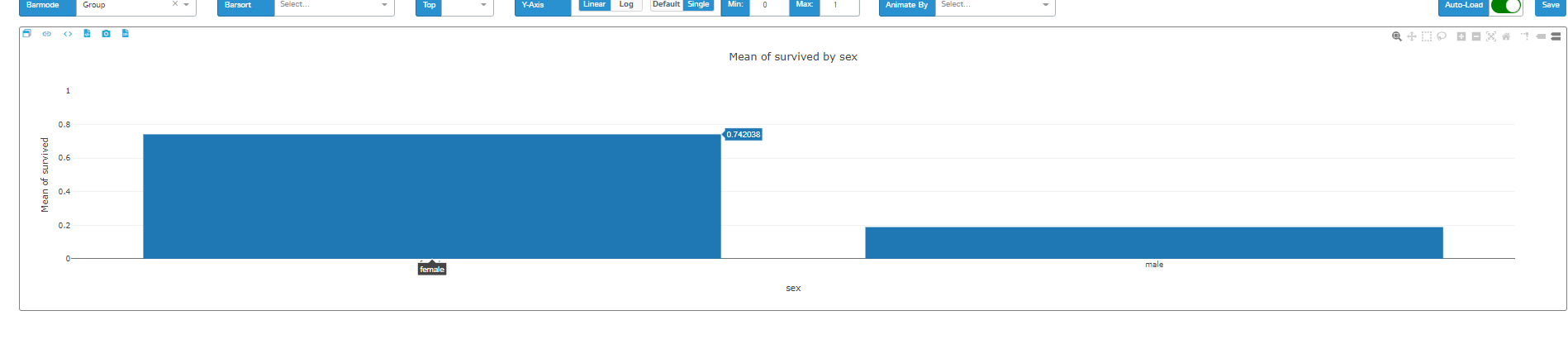Screen dimensions: 1568x349
Task: Click the Y-axis Max input field
Action: pos(839,6)
